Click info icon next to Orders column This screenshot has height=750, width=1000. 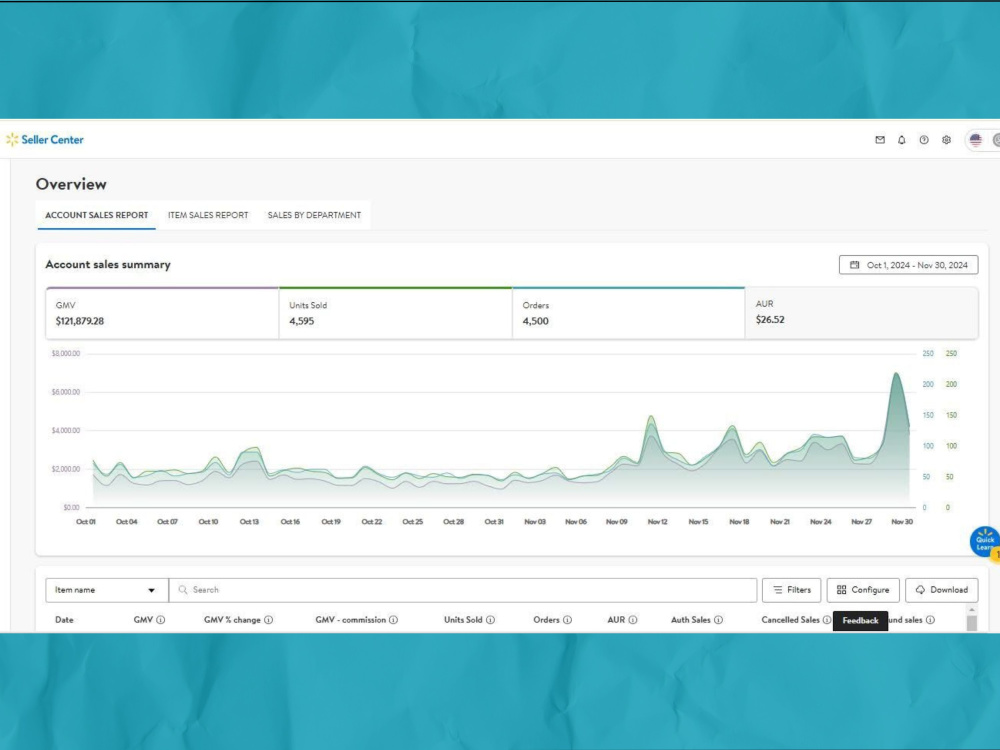click(x=568, y=620)
